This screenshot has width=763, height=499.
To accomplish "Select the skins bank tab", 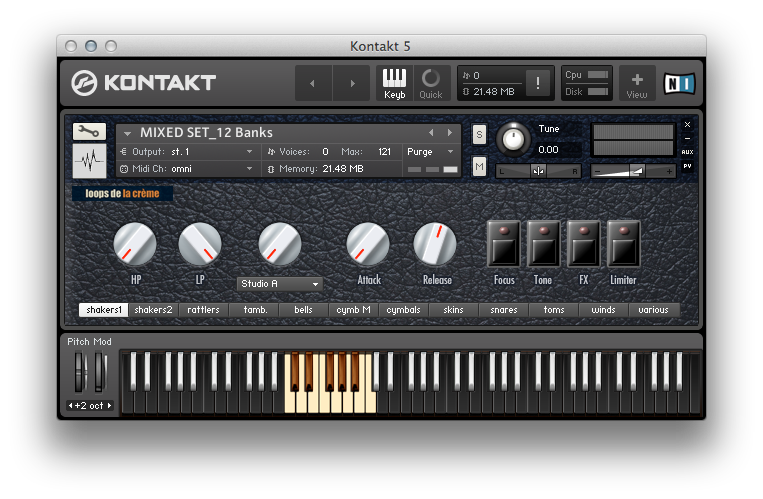I will [x=454, y=310].
